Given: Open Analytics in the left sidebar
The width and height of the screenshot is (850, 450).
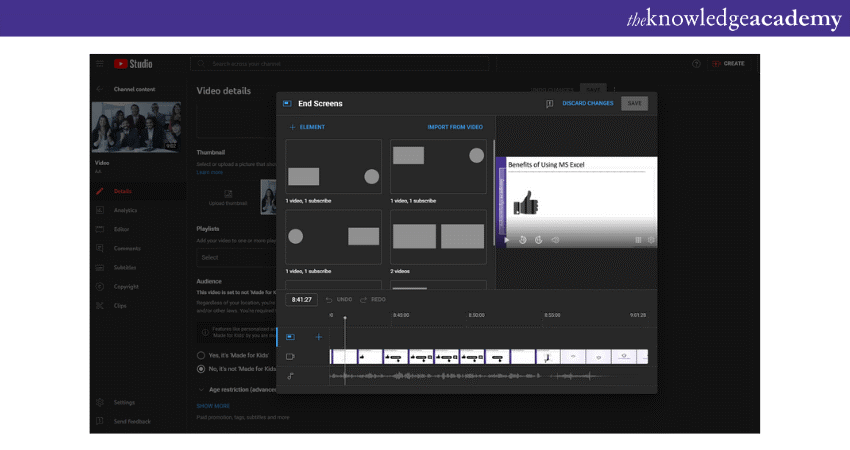Looking at the screenshot, I should tap(125, 210).
